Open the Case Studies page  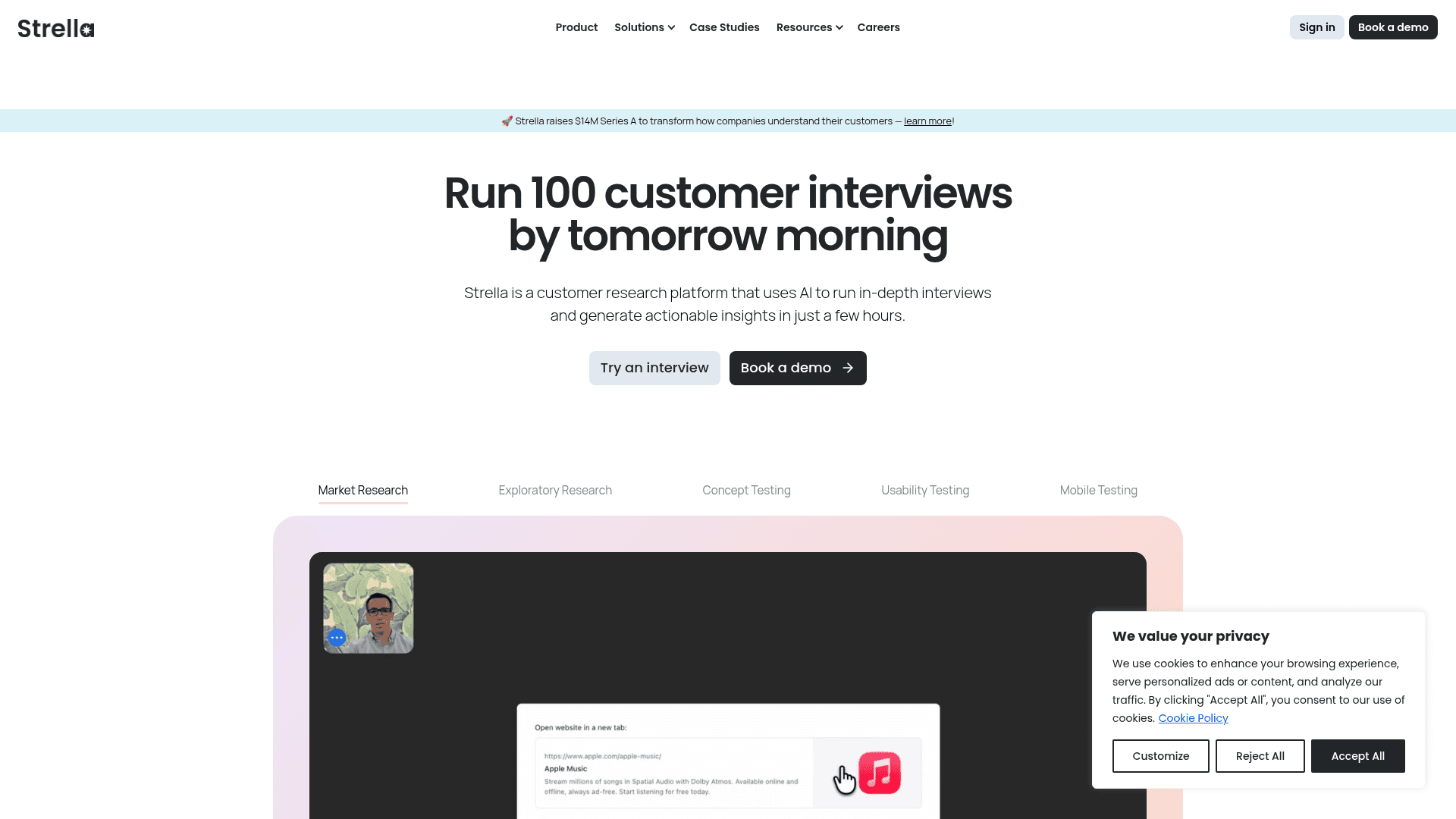(723, 27)
